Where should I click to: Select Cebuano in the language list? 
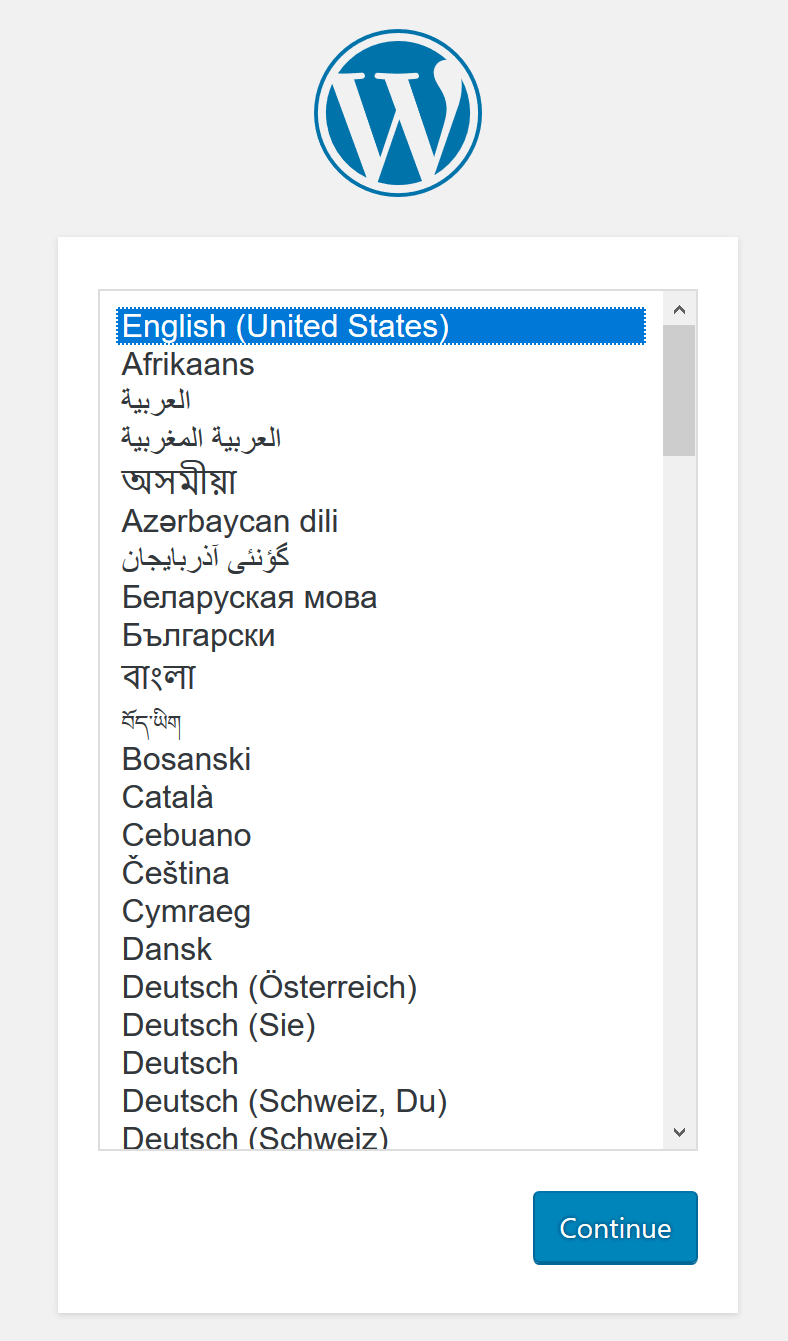pos(381,835)
